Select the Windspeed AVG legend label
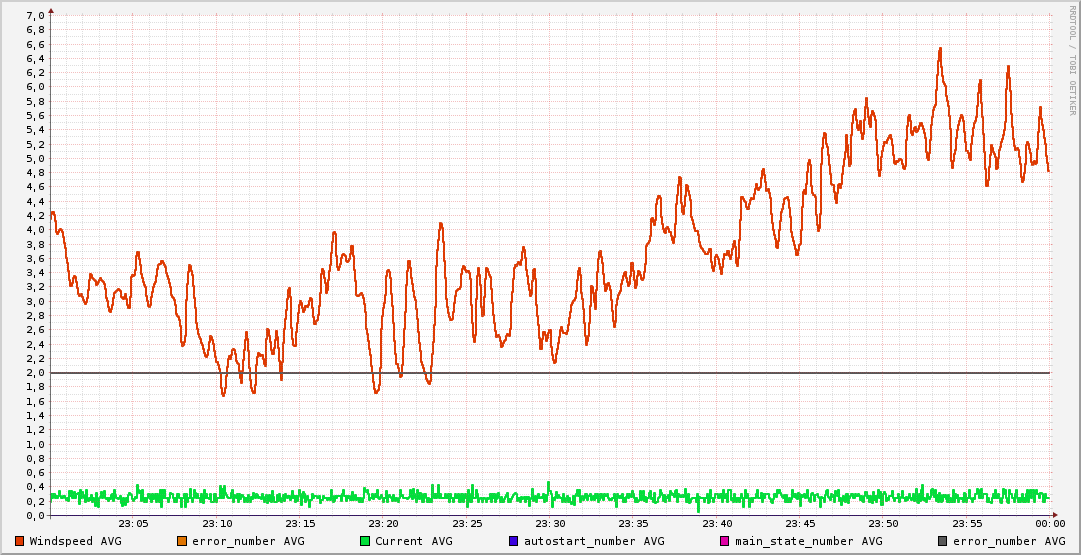This screenshot has height=555, width=1081. point(75,541)
